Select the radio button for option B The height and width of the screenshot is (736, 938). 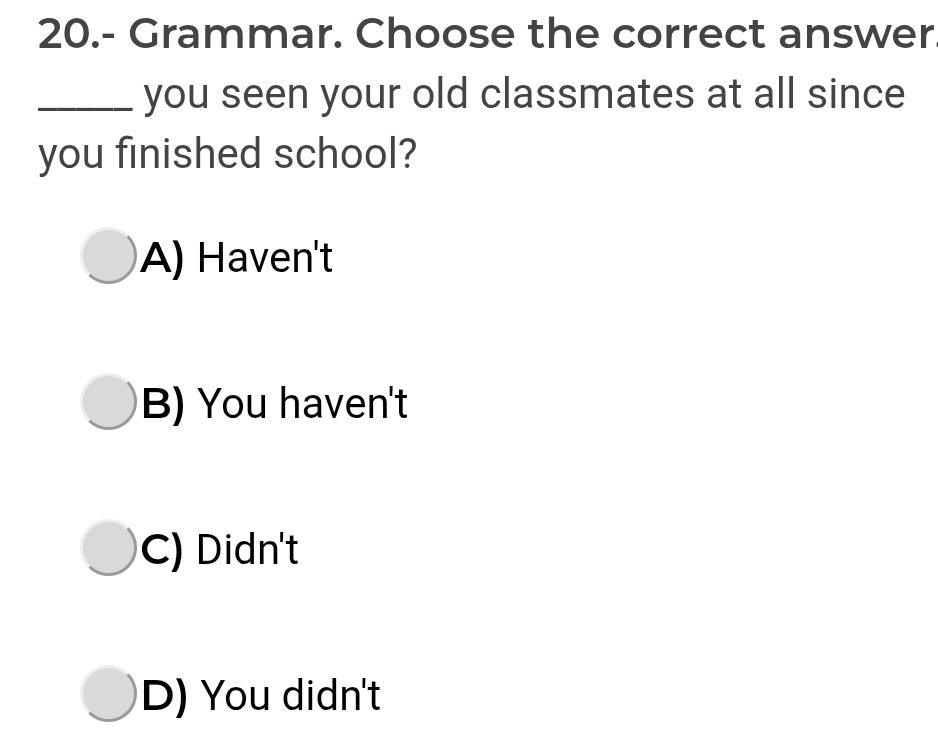(x=108, y=402)
